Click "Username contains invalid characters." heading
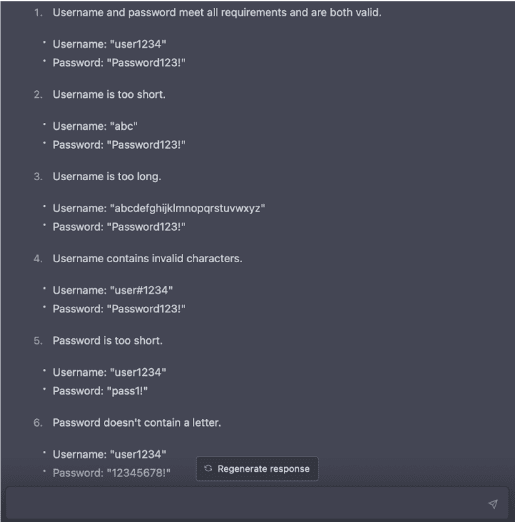515x522 pixels. [147, 258]
